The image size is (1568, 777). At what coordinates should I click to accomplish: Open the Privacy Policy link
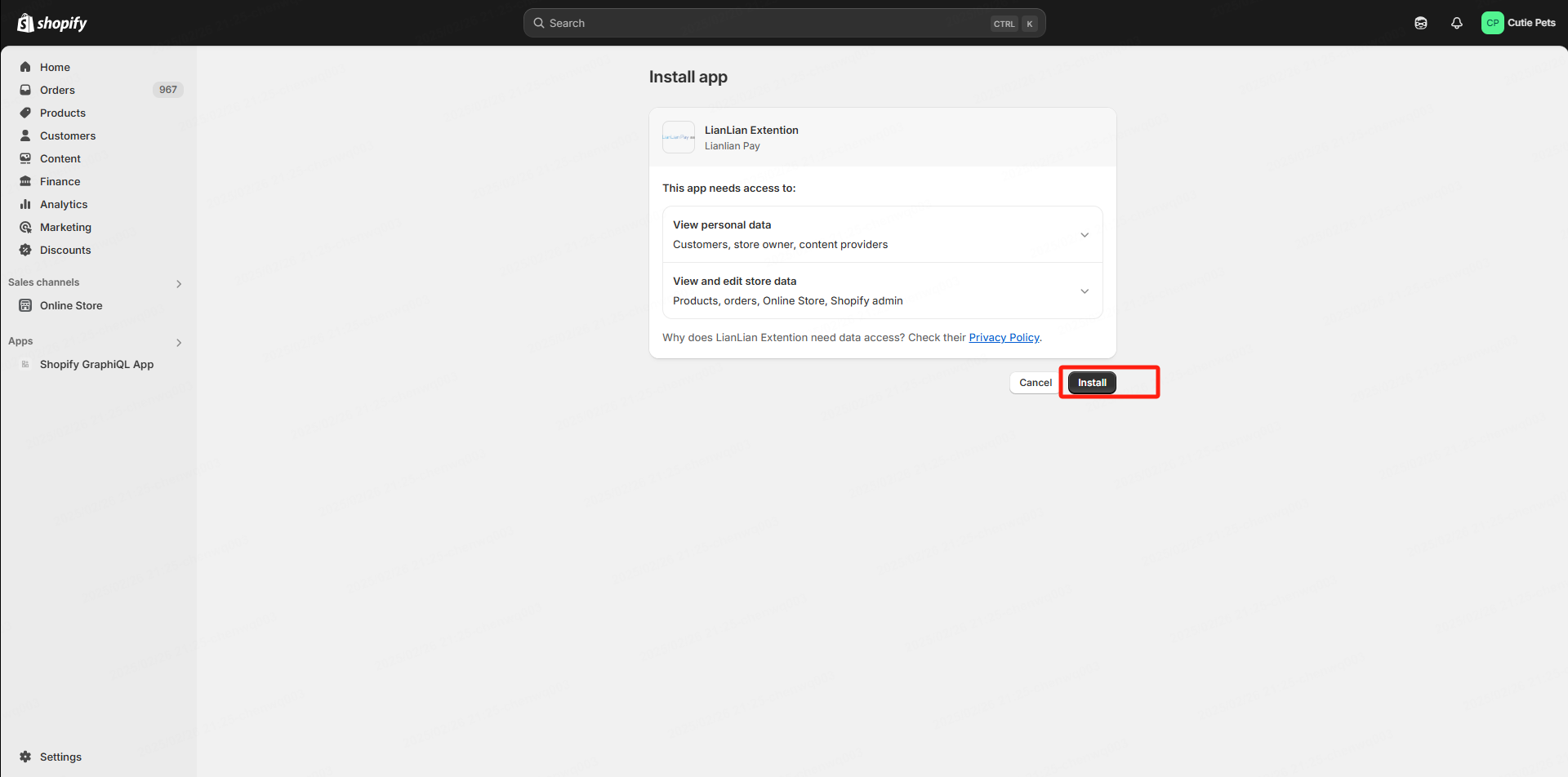(1004, 337)
